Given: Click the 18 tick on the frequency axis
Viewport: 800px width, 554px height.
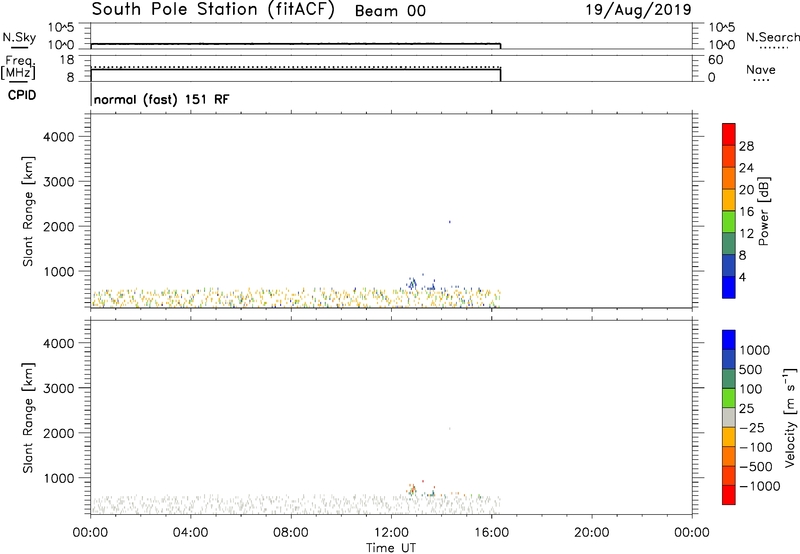Looking at the screenshot, I should (67, 60).
